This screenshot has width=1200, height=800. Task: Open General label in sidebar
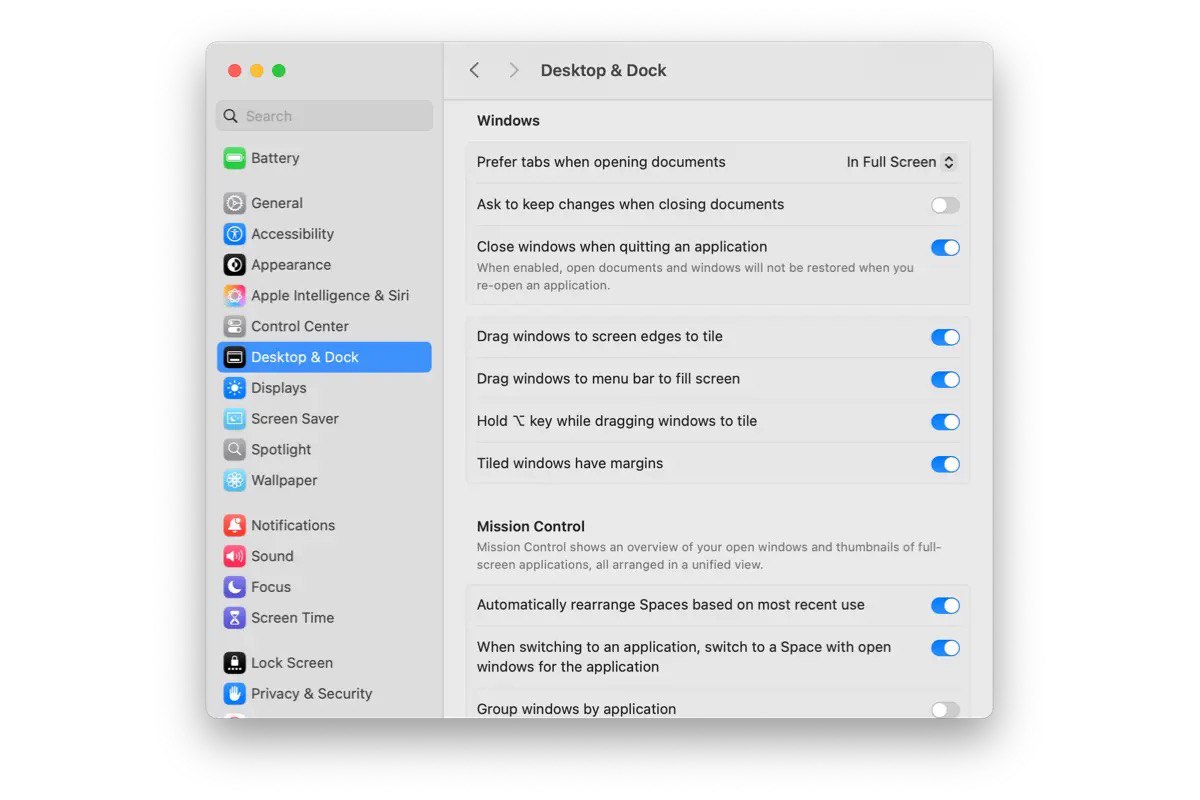pyautogui.click(x=277, y=203)
